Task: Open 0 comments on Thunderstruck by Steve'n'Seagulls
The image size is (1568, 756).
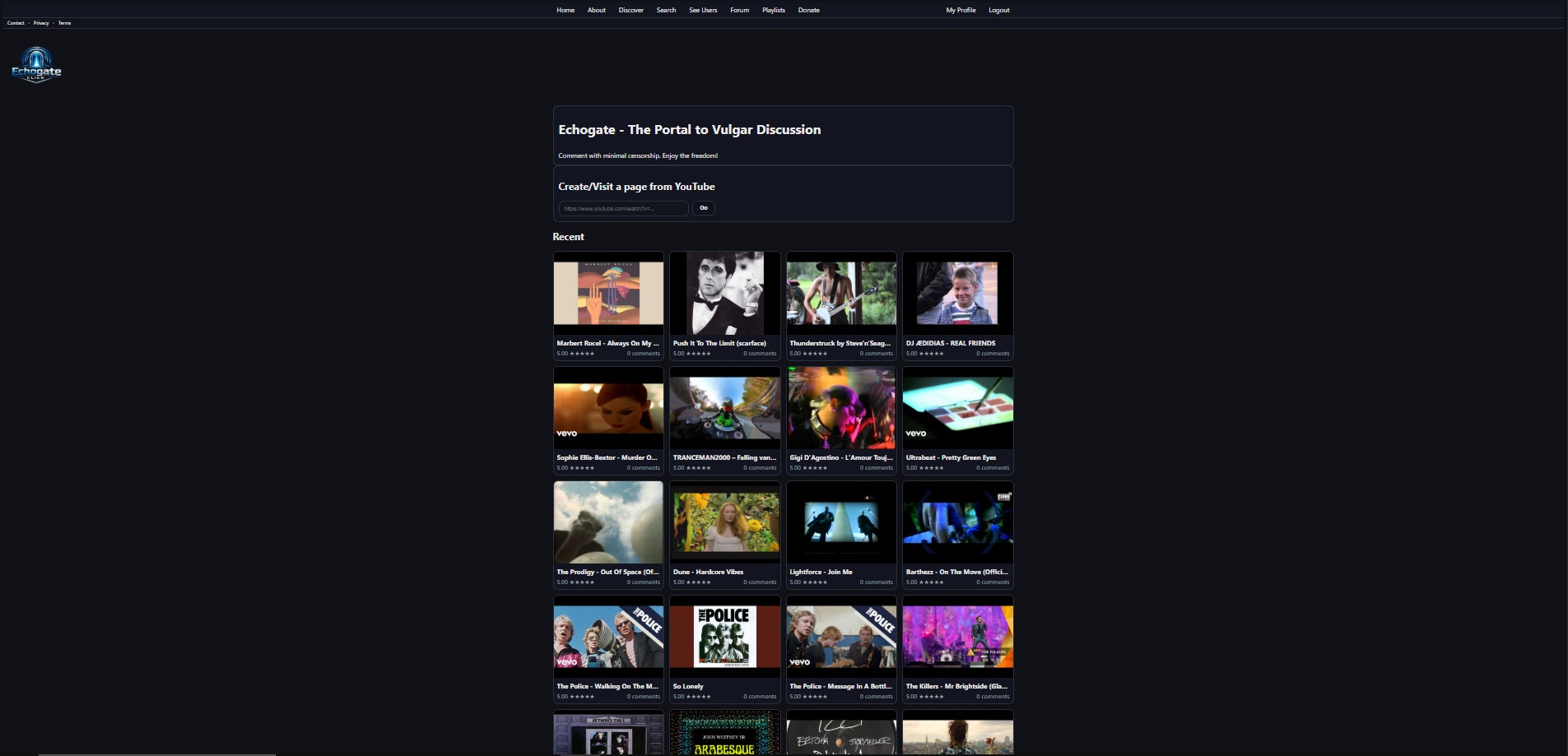Action: [875, 353]
